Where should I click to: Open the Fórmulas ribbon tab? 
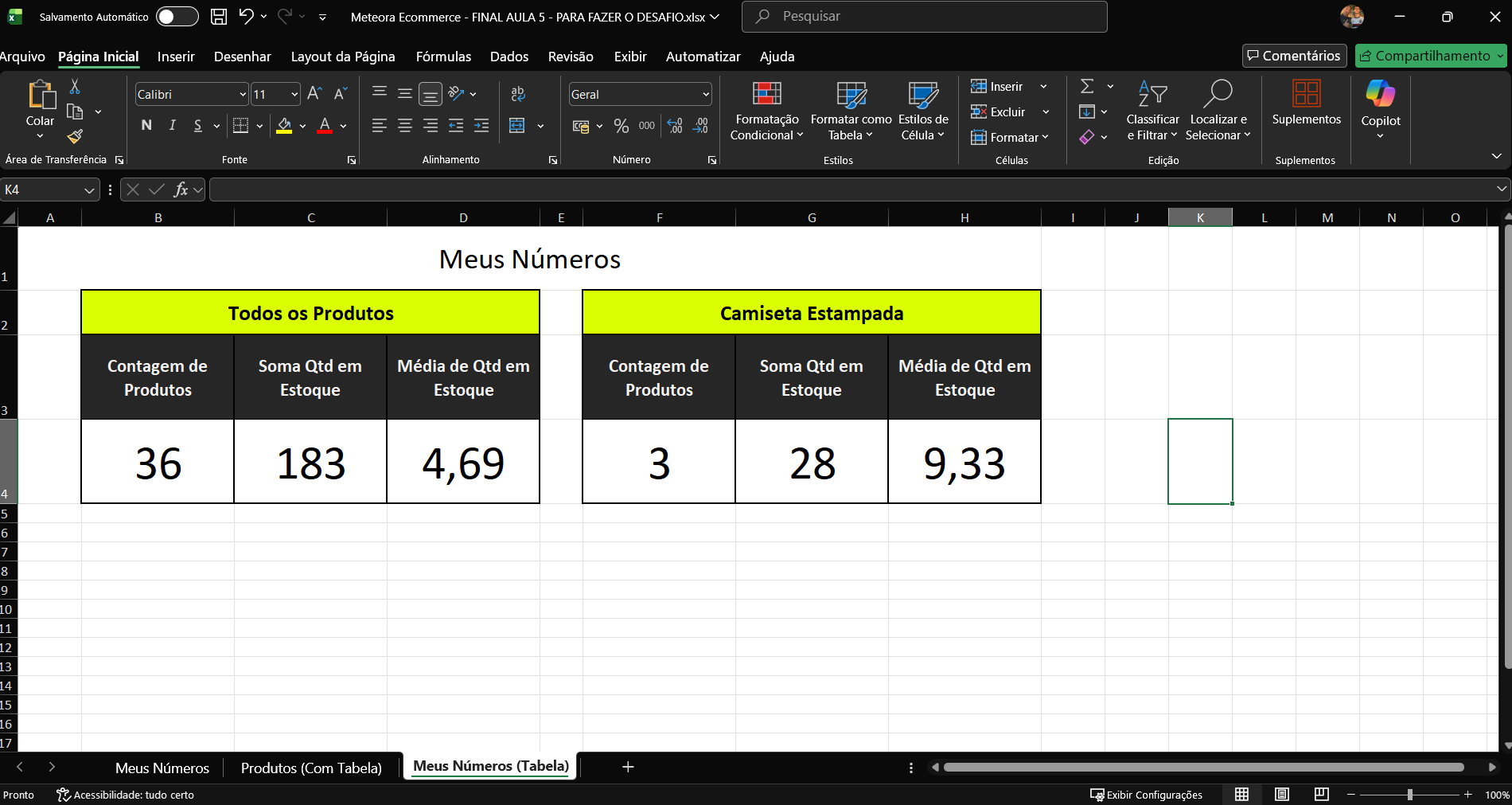tap(443, 57)
